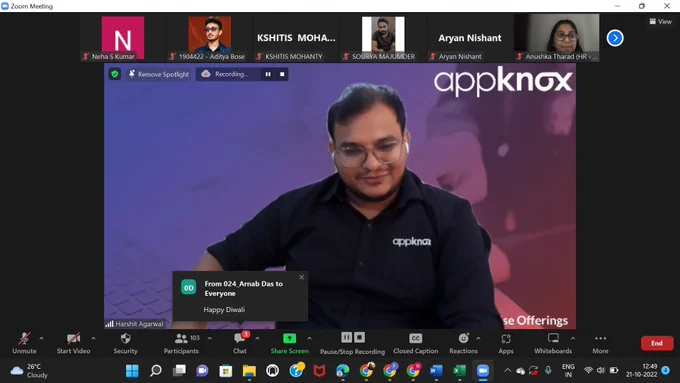The height and width of the screenshot is (383, 680).
Task: Enable Closed Caption
Action: [x=415, y=343]
